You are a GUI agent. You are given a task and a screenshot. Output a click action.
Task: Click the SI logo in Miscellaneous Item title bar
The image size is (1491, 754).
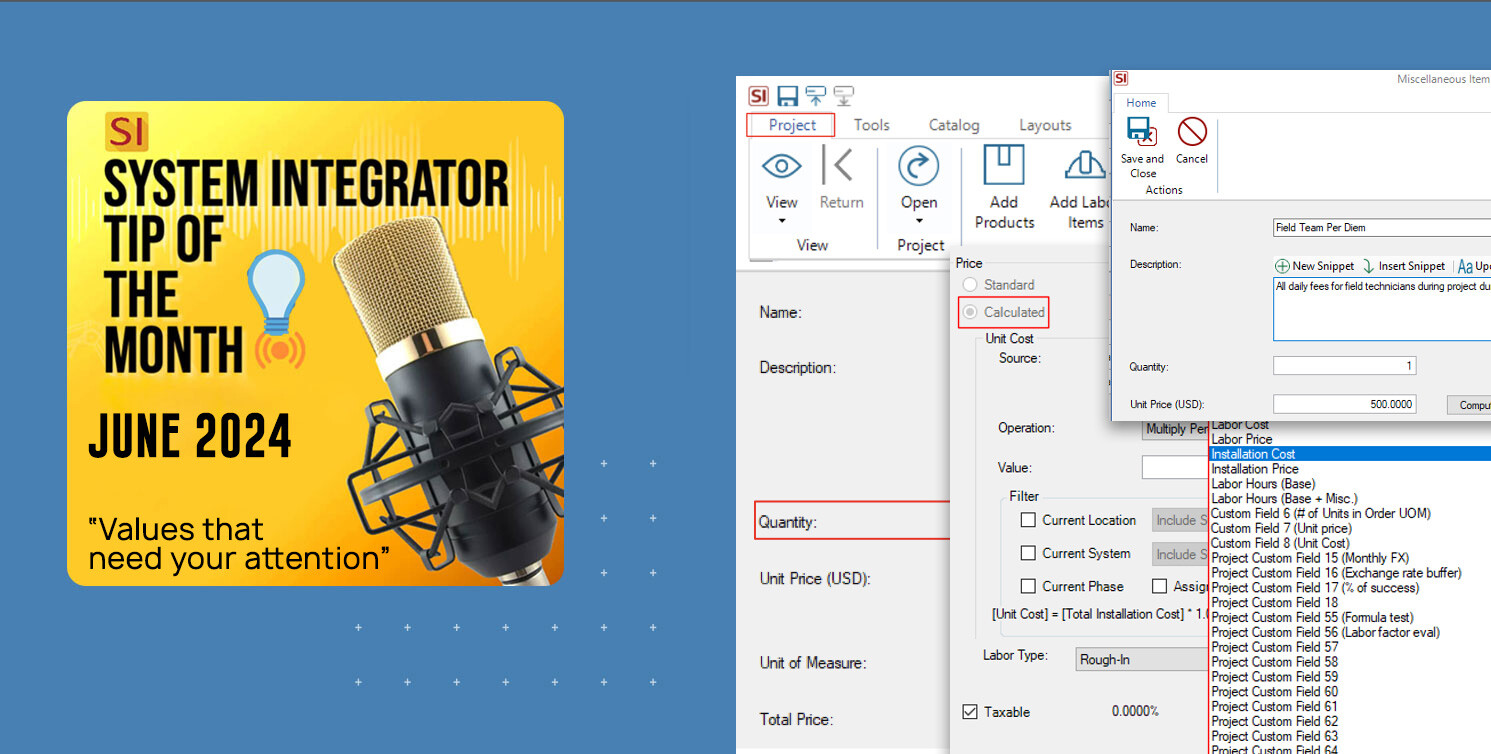pyautogui.click(x=1121, y=78)
